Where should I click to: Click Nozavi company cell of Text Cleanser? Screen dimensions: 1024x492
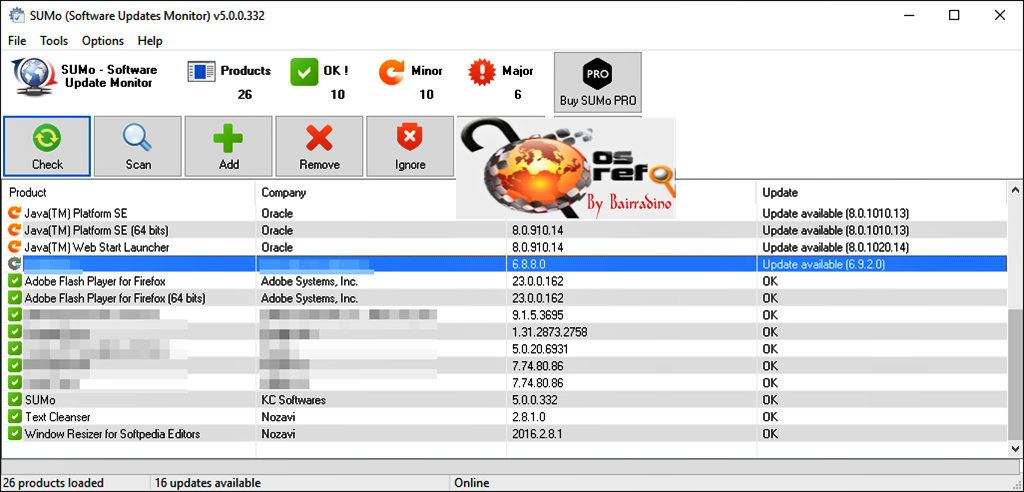pyautogui.click(x=277, y=416)
